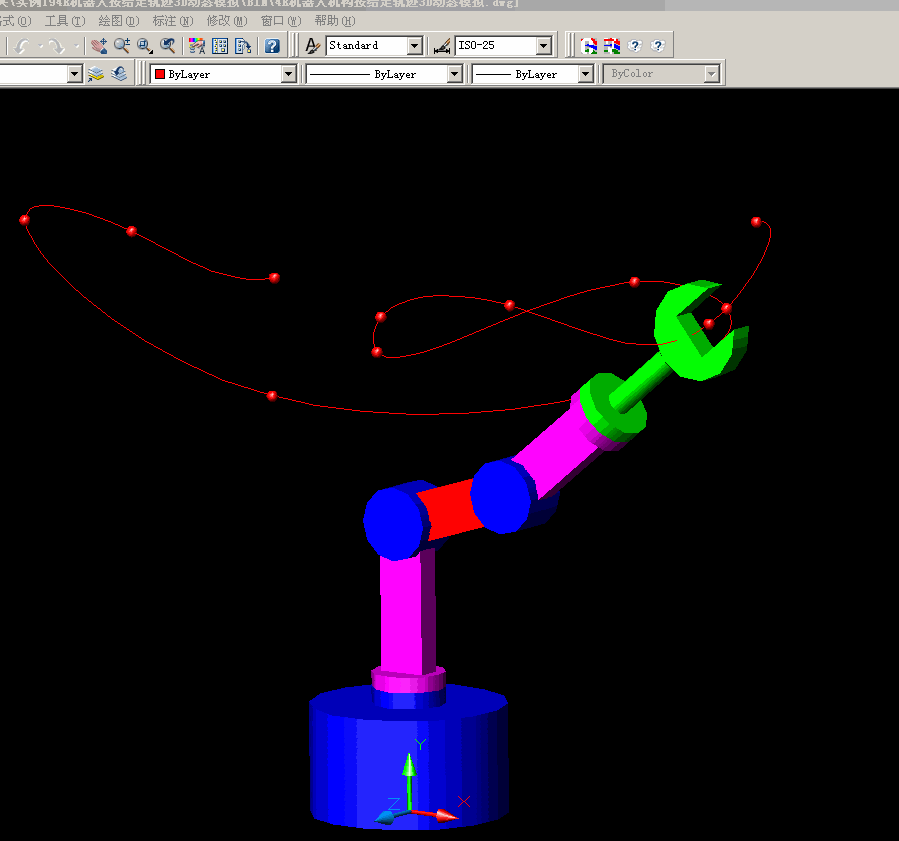Screen dimensions: 899x841
Task: Click the Dimension Style manager icon
Action: [441, 46]
